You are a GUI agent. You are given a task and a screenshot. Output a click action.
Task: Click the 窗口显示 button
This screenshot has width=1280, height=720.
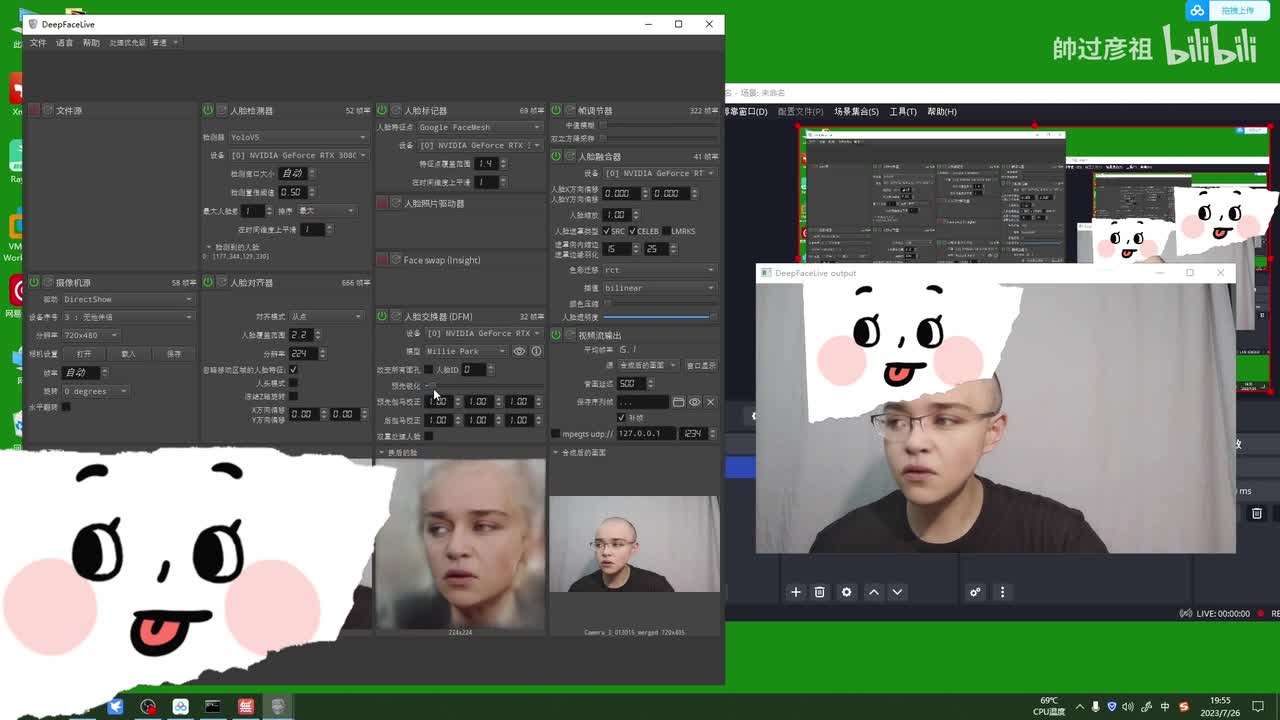click(x=701, y=365)
